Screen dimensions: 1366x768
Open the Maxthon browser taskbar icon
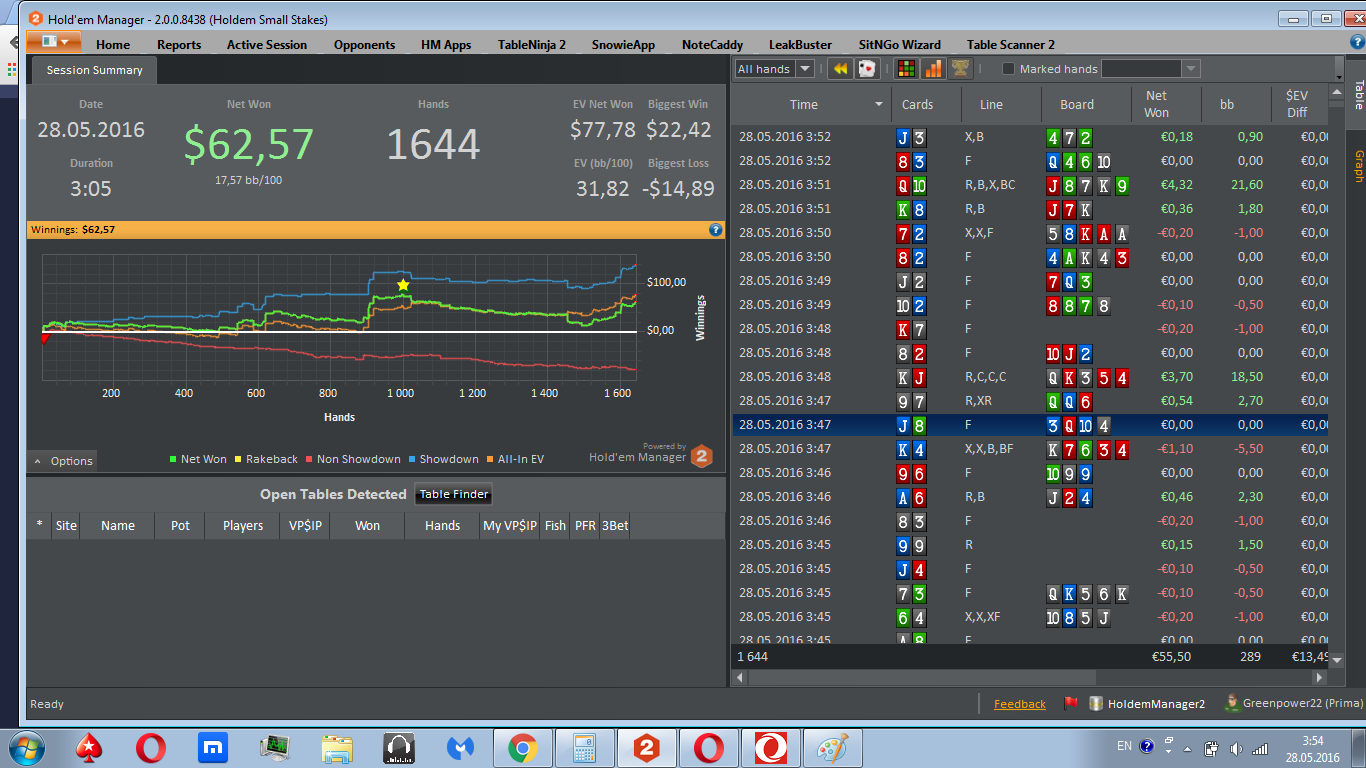click(213, 747)
